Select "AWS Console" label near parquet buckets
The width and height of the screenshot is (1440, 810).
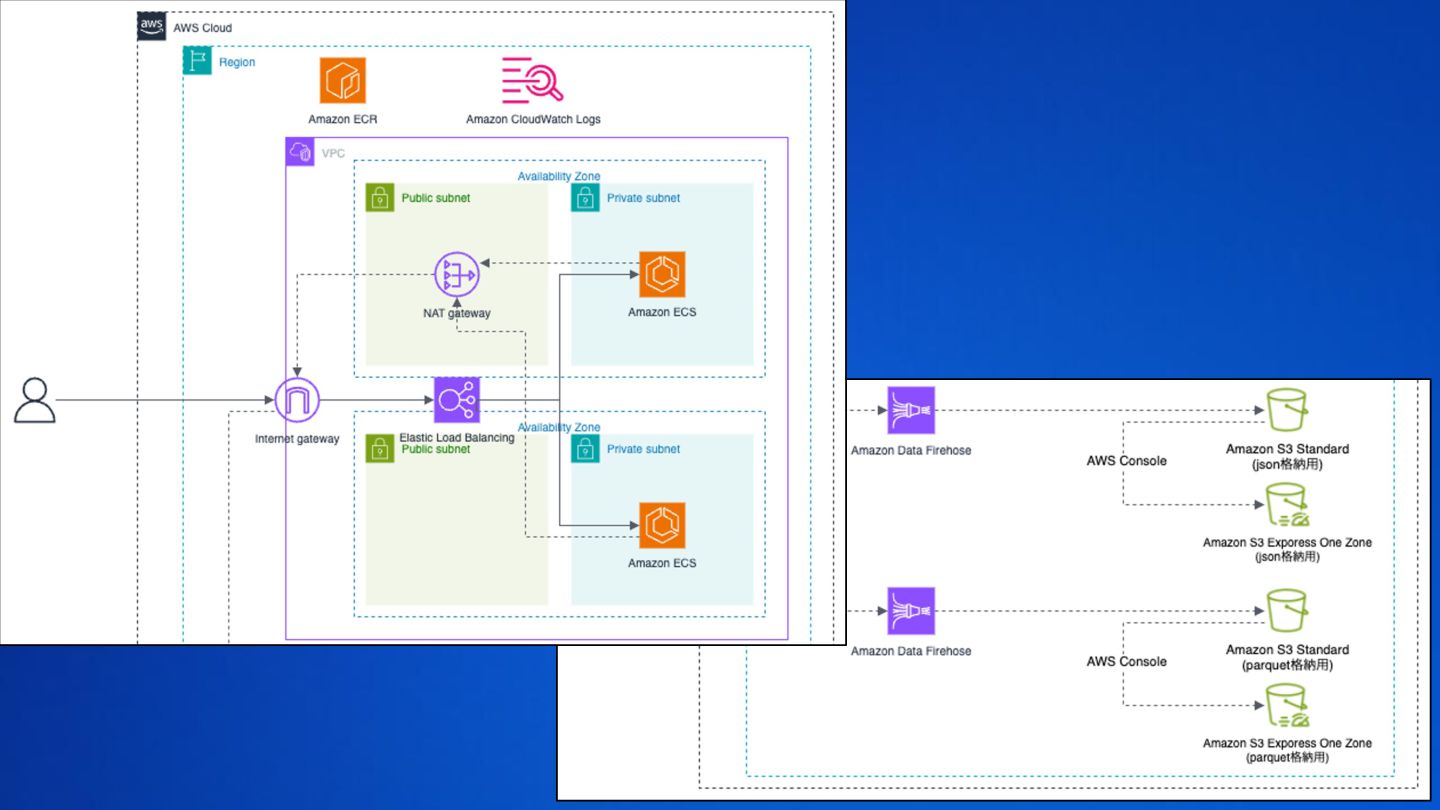tap(1127, 661)
